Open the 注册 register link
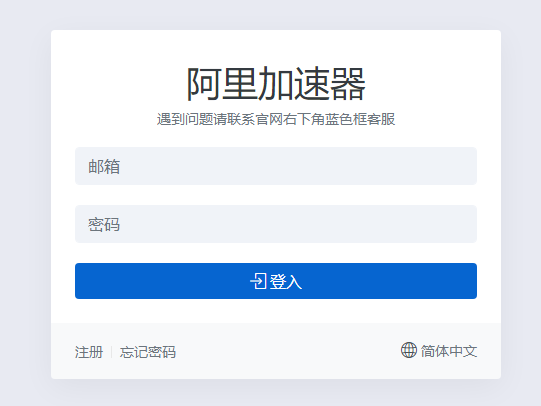Viewport: 541px width, 406px height. [x=89, y=352]
